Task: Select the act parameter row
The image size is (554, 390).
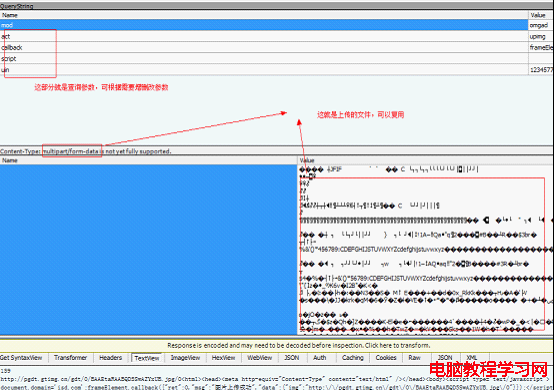Action: pos(277,36)
